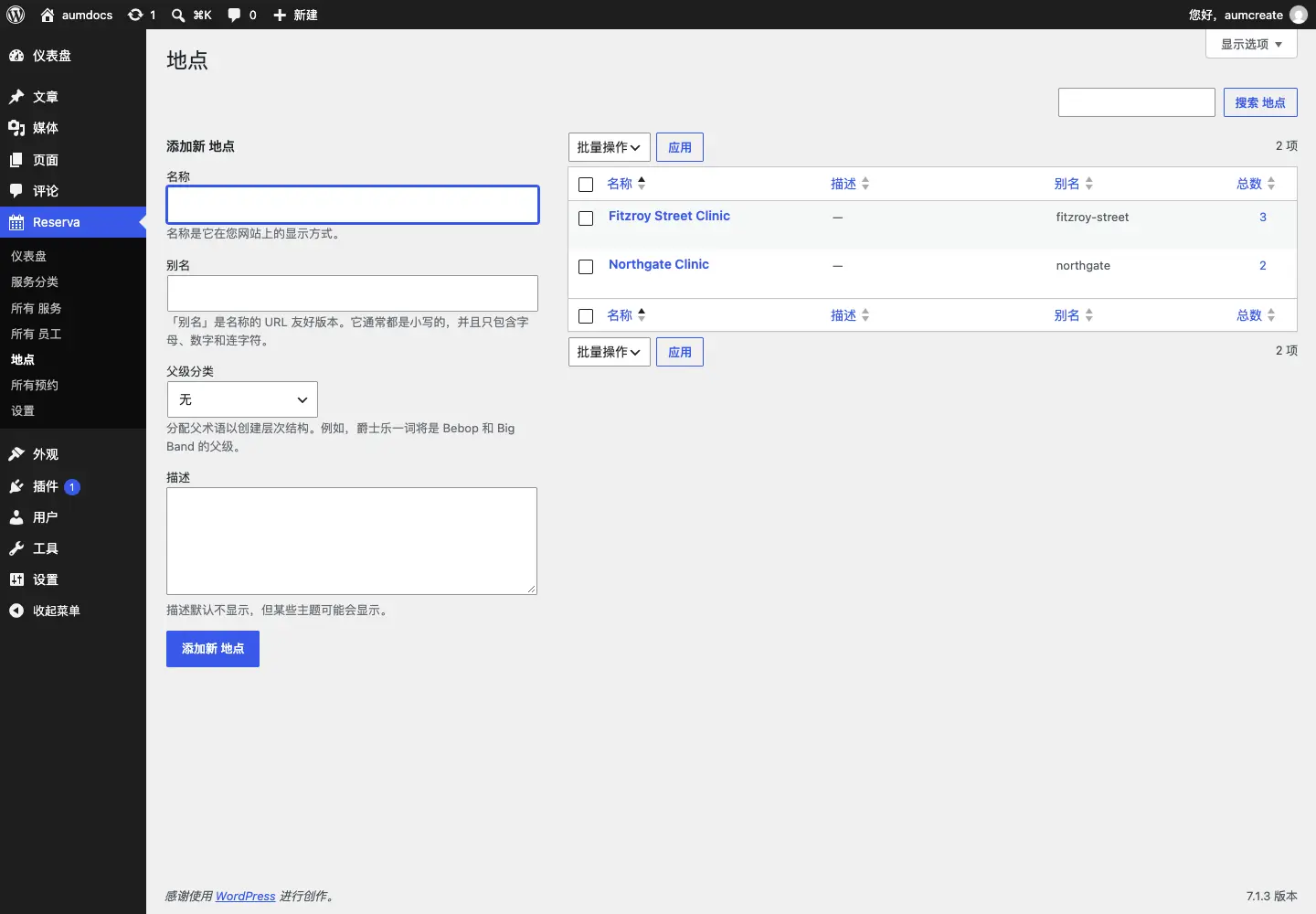
Task: Click the 页面 pages icon
Action: point(16,160)
